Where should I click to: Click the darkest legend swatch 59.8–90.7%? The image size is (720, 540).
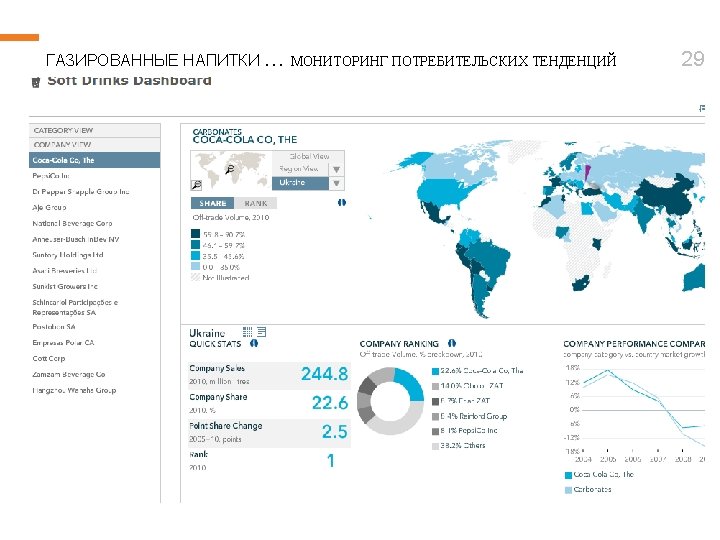point(195,234)
